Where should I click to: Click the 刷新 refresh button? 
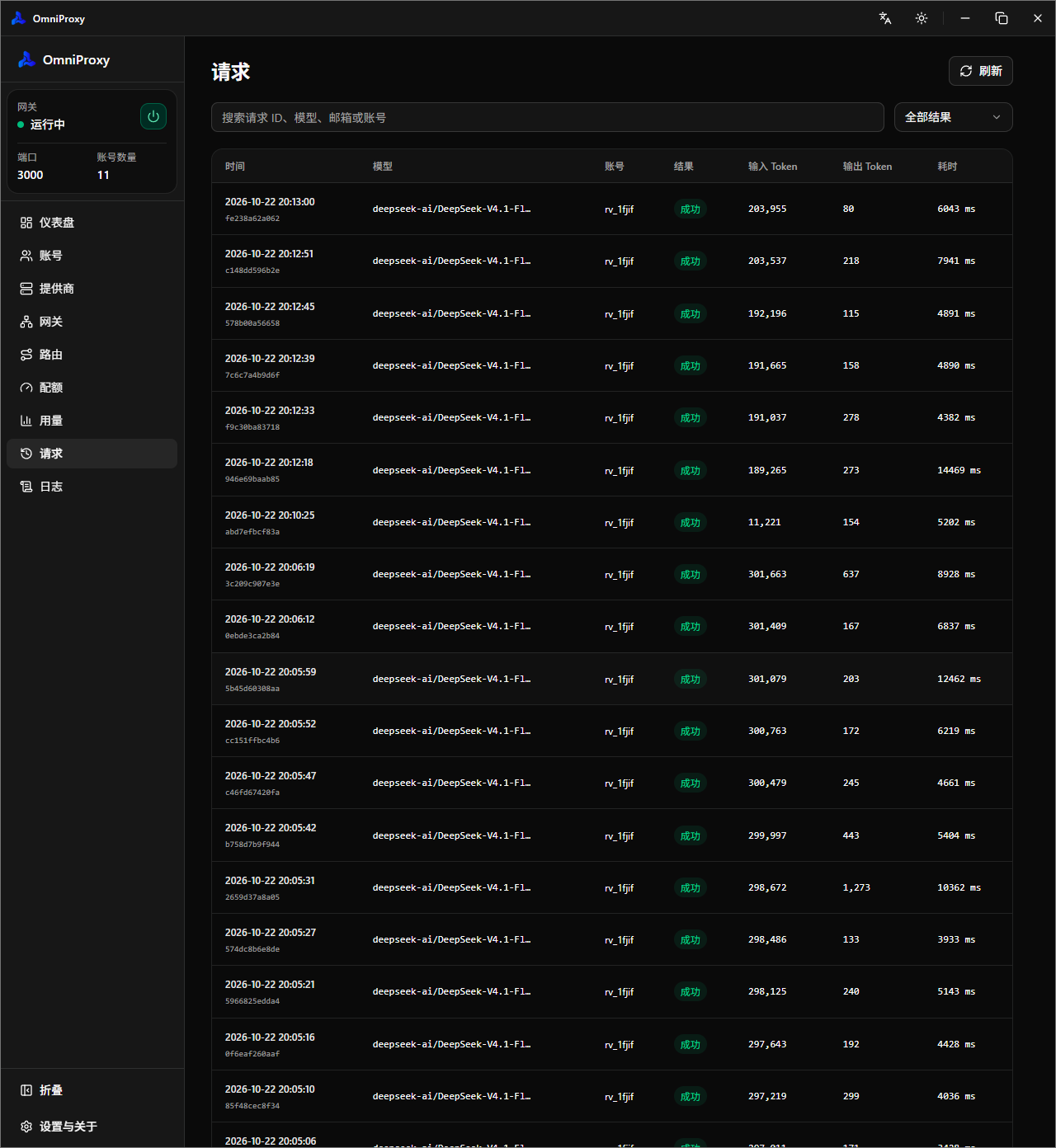pyautogui.click(x=981, y=71)
